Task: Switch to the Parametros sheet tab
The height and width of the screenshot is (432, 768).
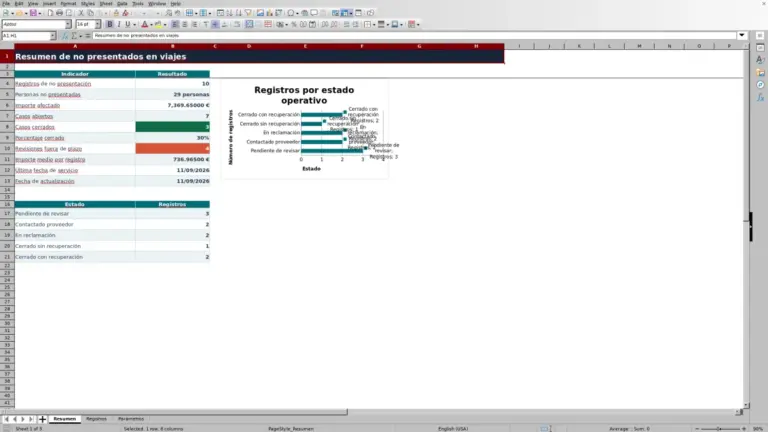Action: pos(131,419)
